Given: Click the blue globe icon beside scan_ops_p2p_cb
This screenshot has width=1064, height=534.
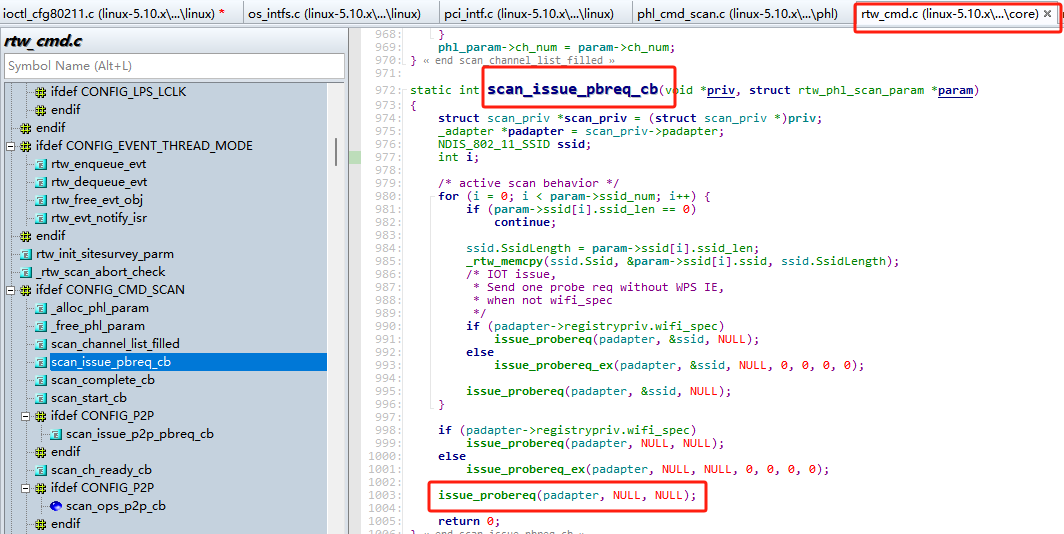Looking at the screenshot, I should pos(56,506).
